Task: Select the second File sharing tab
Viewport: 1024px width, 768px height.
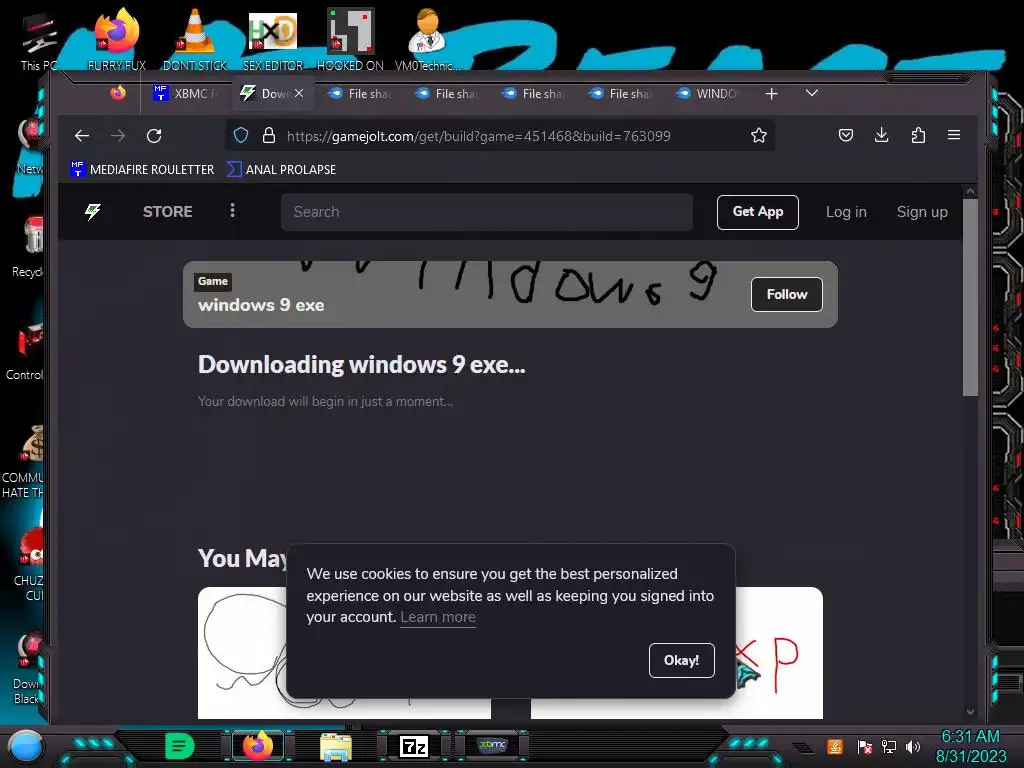Action: tap(447, 93)
